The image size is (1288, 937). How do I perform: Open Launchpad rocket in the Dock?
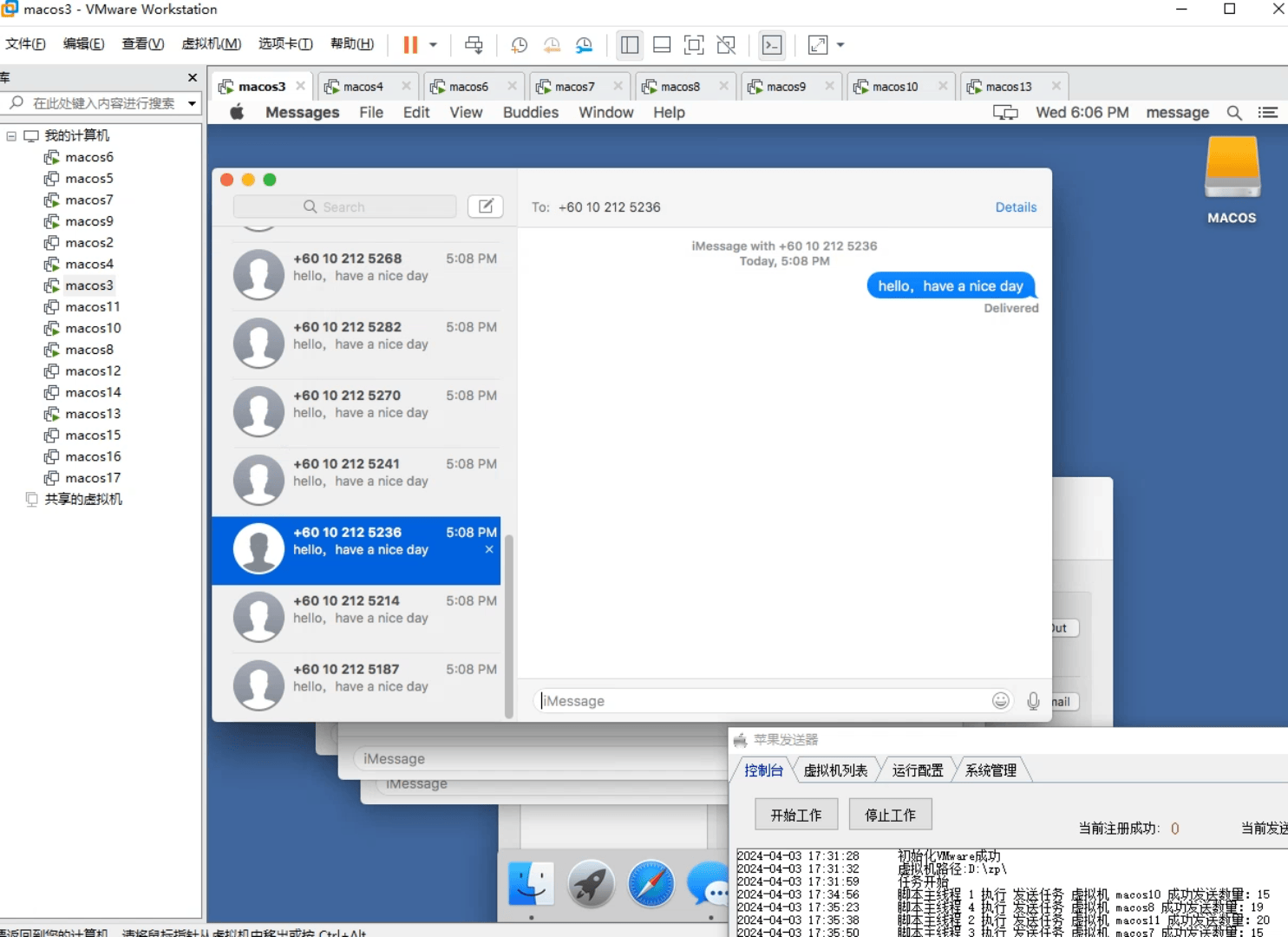coord(591,883)
